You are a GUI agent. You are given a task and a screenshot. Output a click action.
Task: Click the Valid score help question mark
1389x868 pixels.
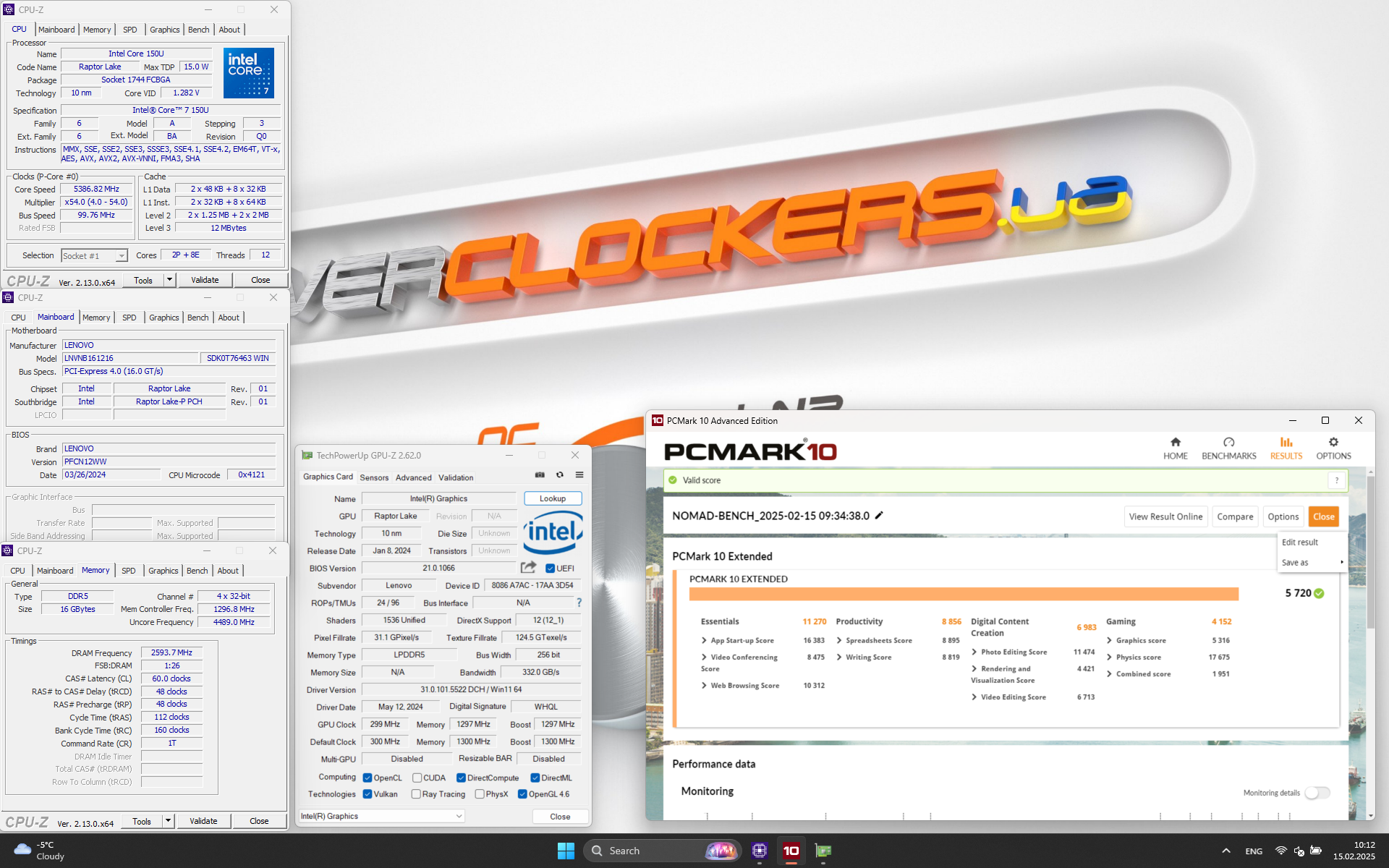[1337, 480]
